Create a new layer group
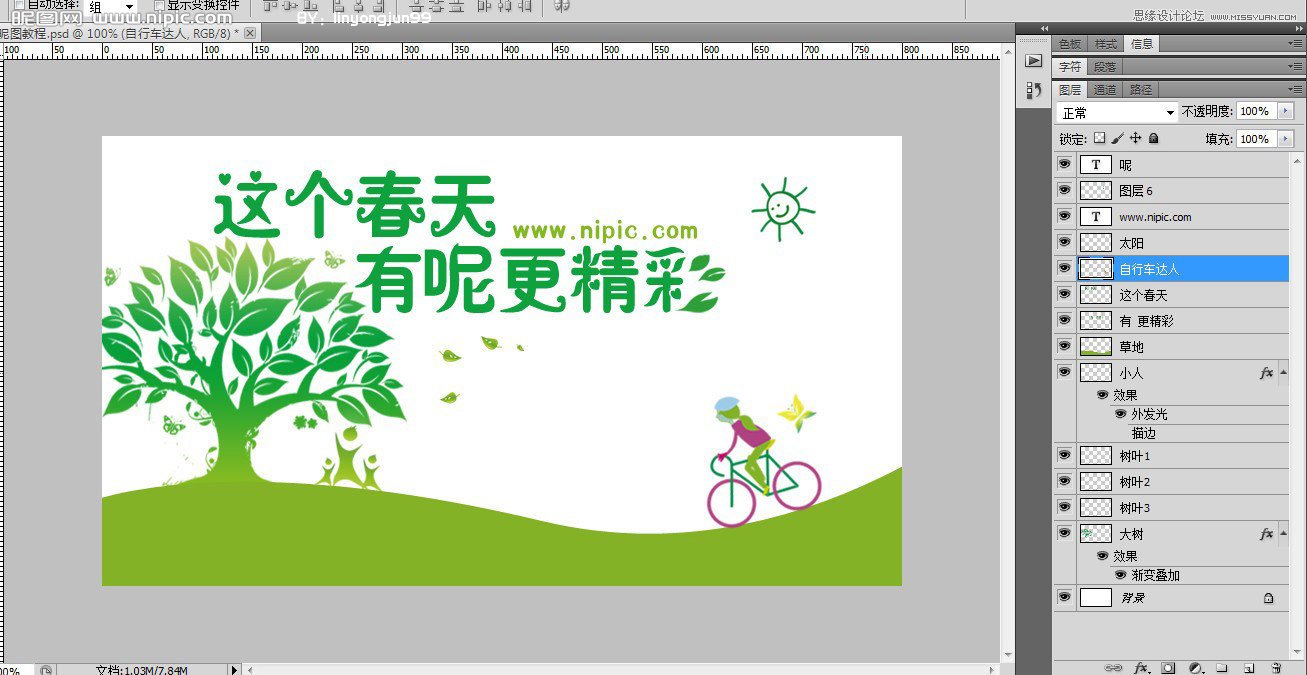1307x675 pixels. (1222, 667)
